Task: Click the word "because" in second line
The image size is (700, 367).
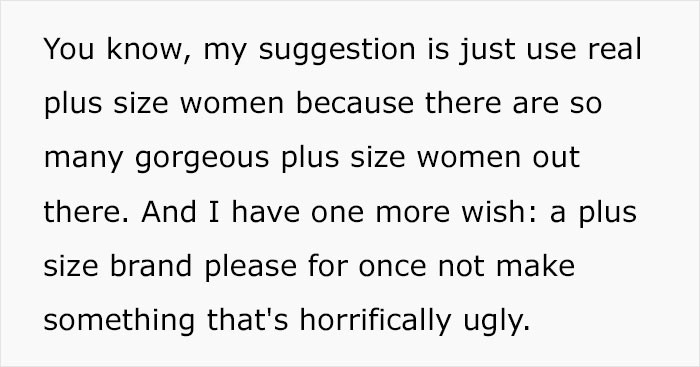Action: 355,104
